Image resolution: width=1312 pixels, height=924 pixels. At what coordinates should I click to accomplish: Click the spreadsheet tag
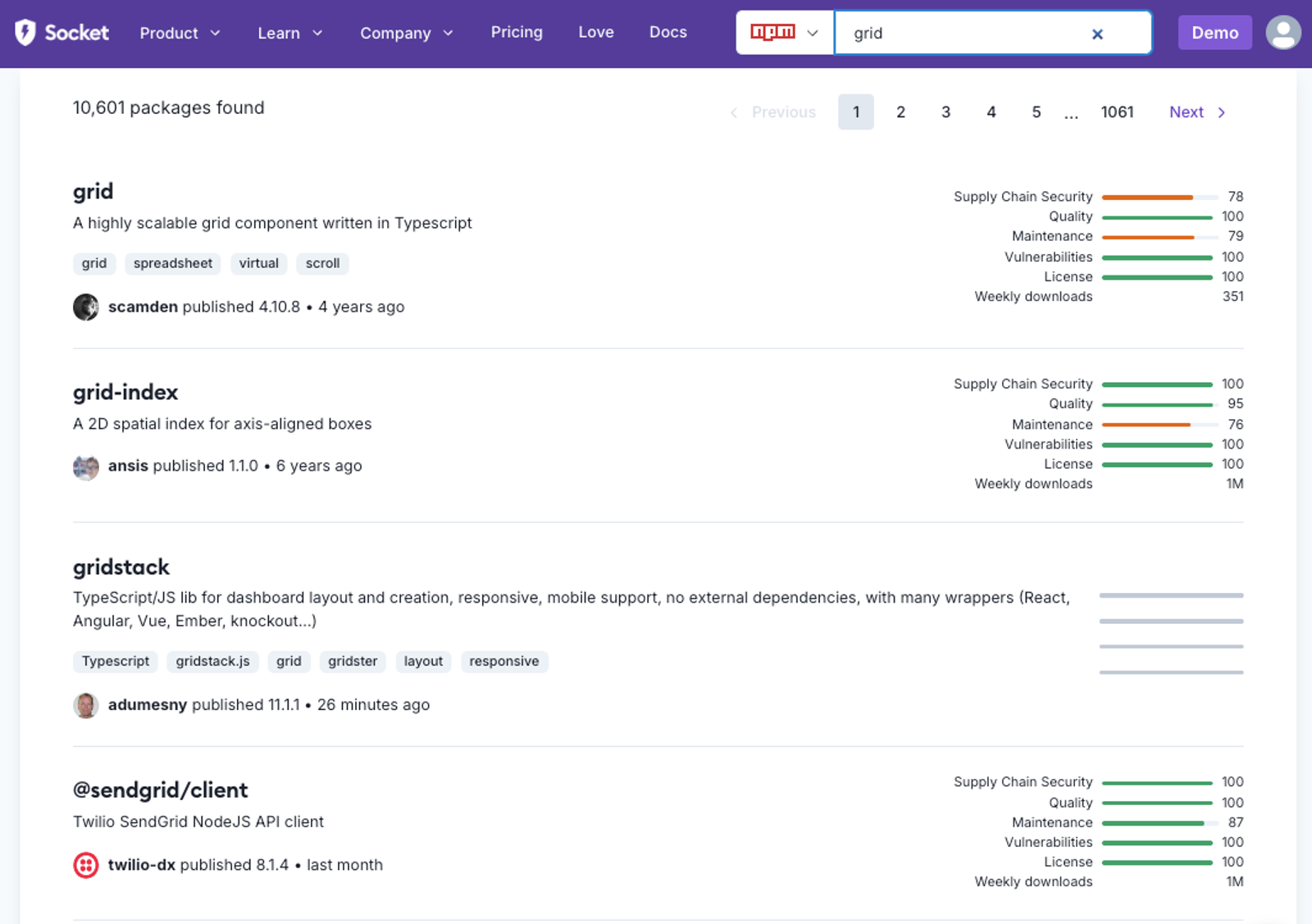click(x=173, y=263)
